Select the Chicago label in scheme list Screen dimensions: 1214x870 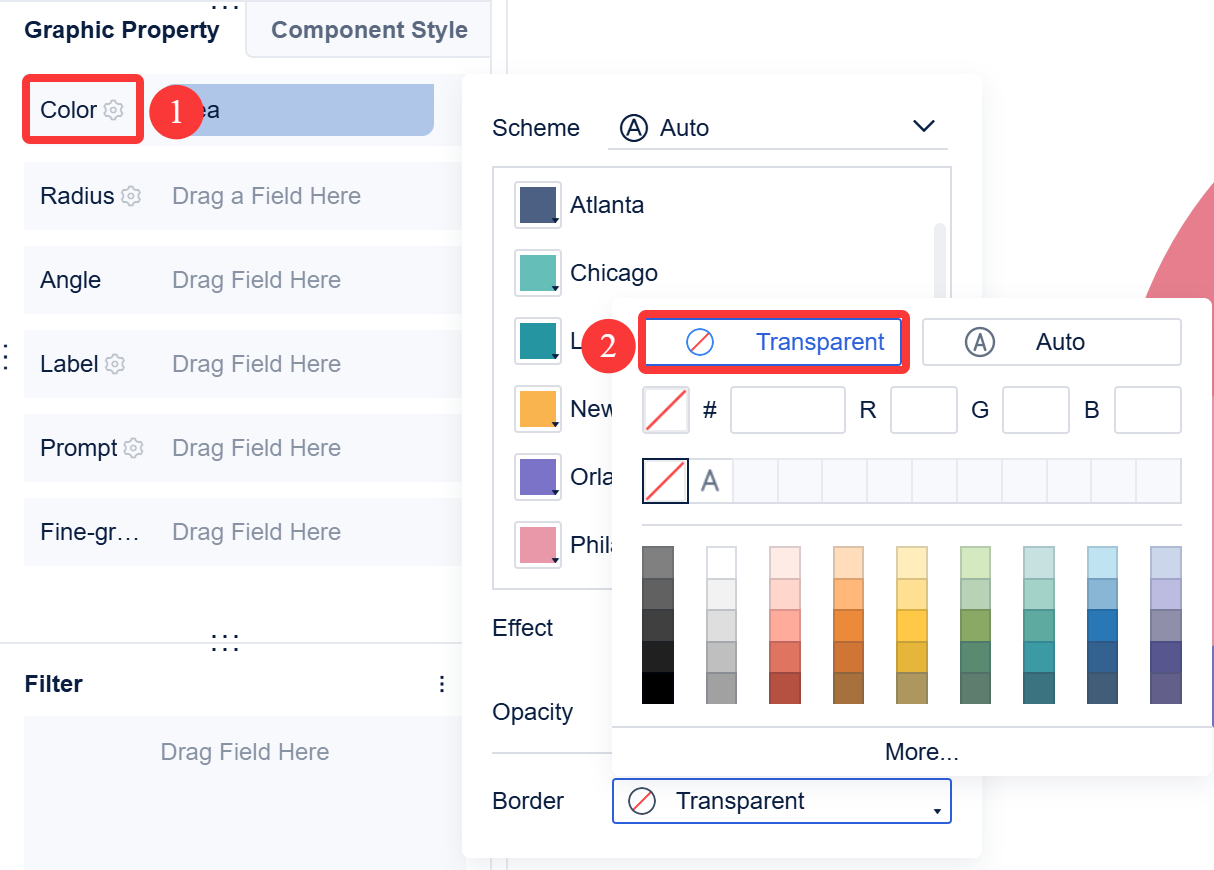pos(614,273)
